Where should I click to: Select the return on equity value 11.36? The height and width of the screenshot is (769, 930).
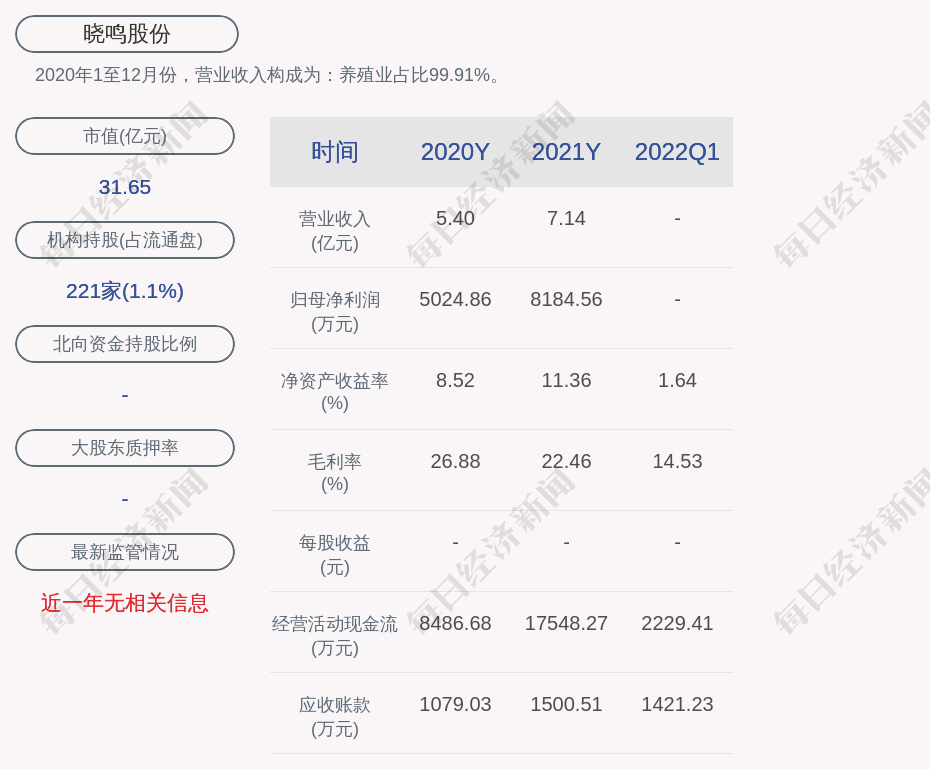coord(566,380)
